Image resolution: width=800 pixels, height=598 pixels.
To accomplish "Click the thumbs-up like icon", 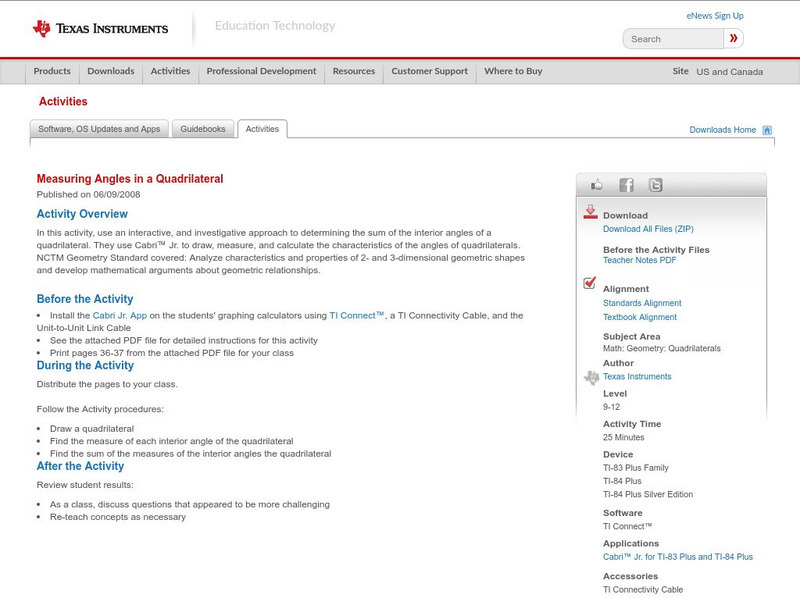I will [596, 185].
